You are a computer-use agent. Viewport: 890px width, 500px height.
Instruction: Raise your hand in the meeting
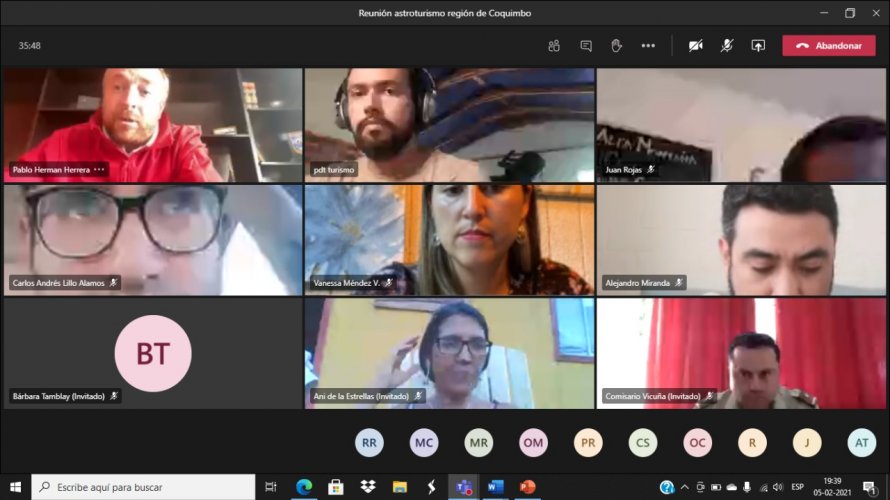616,46
